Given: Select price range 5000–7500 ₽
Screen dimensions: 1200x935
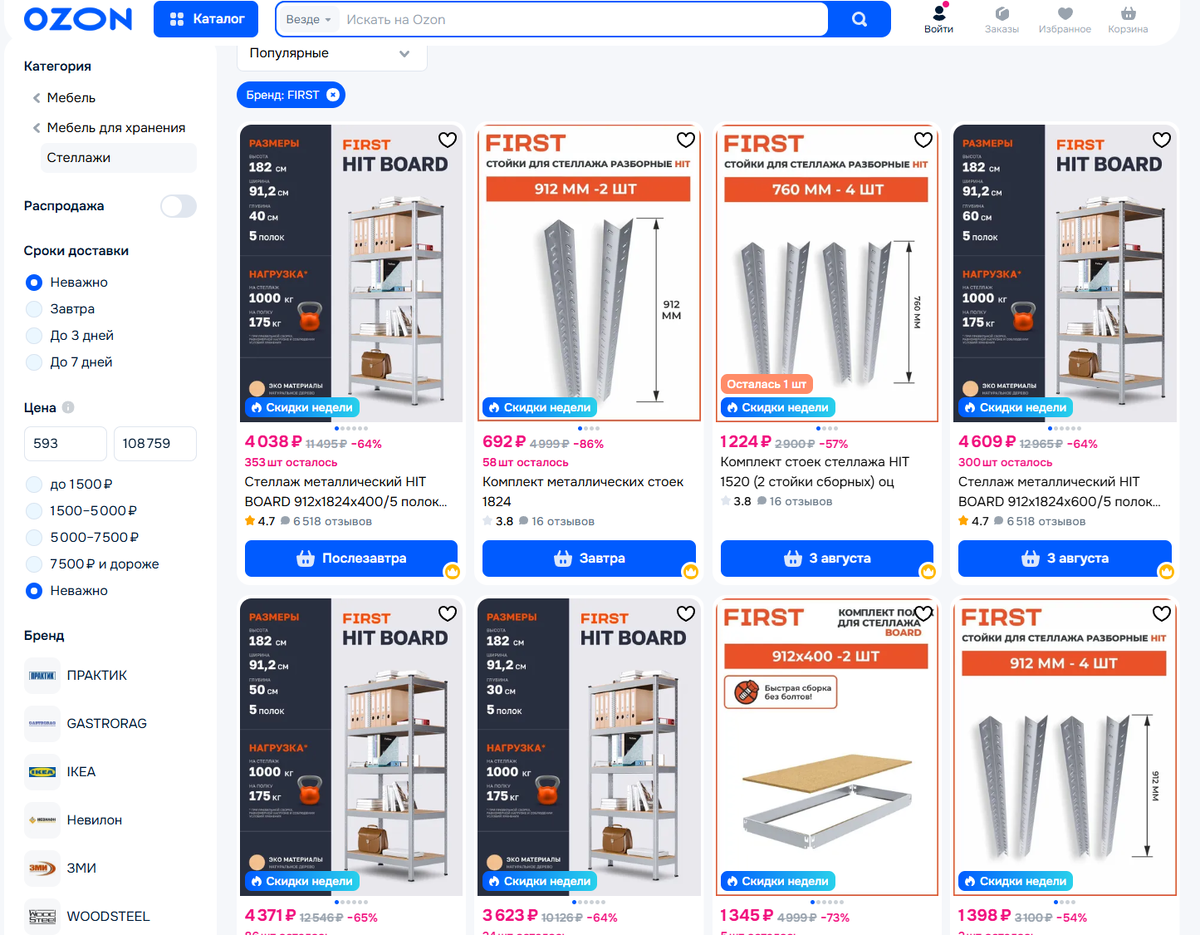Looking at the screenshot, I should [x=34, y=537].
